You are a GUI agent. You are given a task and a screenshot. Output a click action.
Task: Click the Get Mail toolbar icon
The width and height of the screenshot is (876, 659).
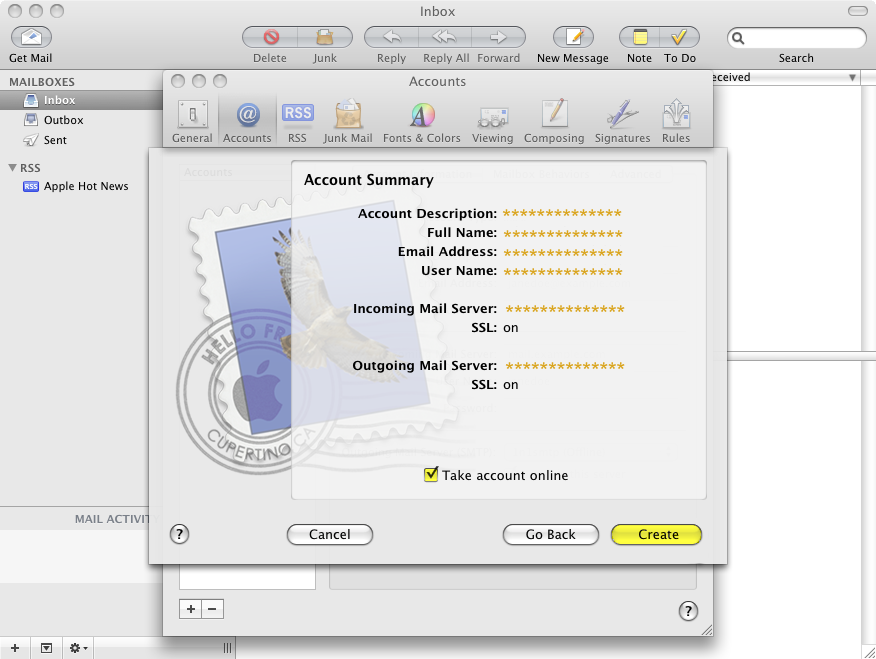tap(31, 37)
